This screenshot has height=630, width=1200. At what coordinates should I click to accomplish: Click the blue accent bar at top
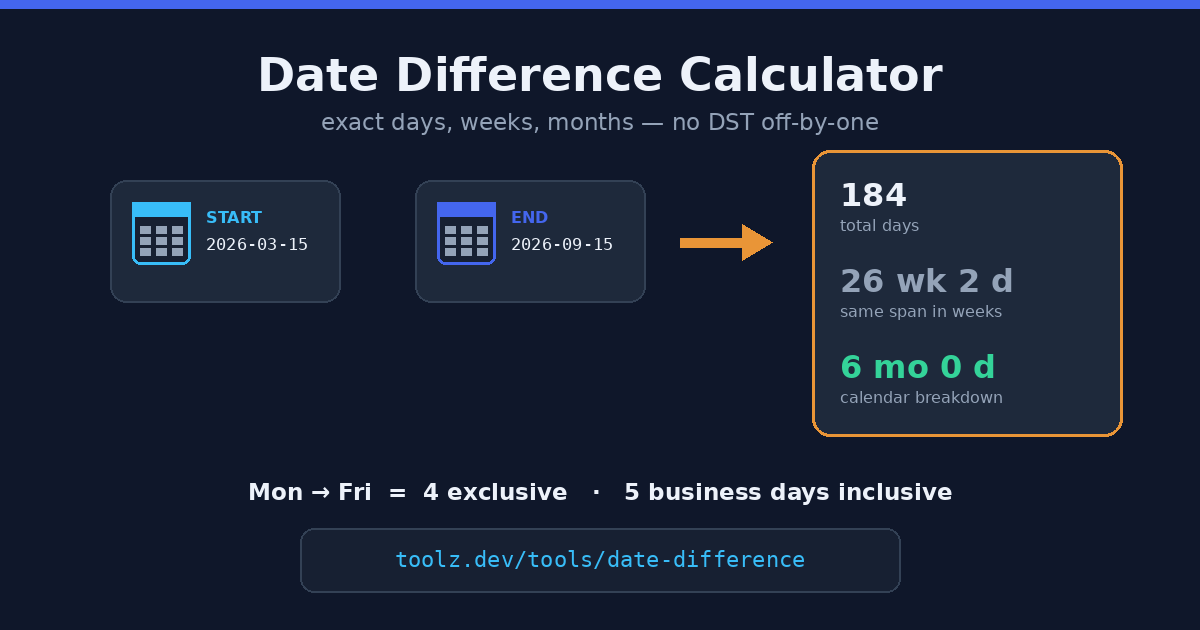(x=600, y=4)
